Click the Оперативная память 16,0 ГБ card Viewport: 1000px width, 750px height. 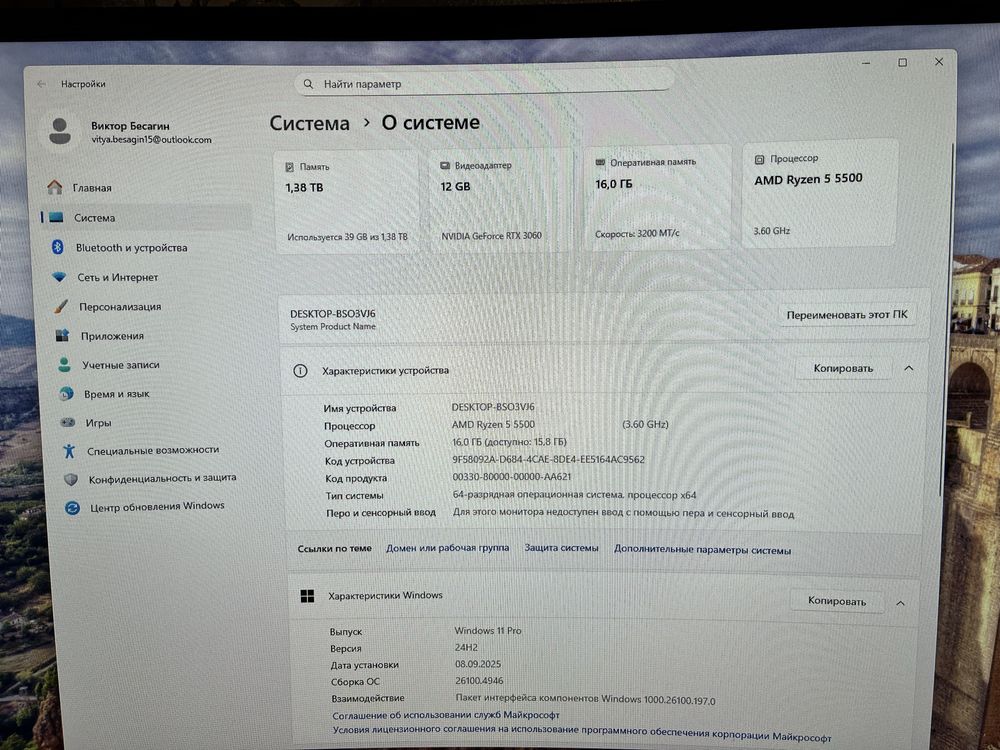tap(657, 197)
